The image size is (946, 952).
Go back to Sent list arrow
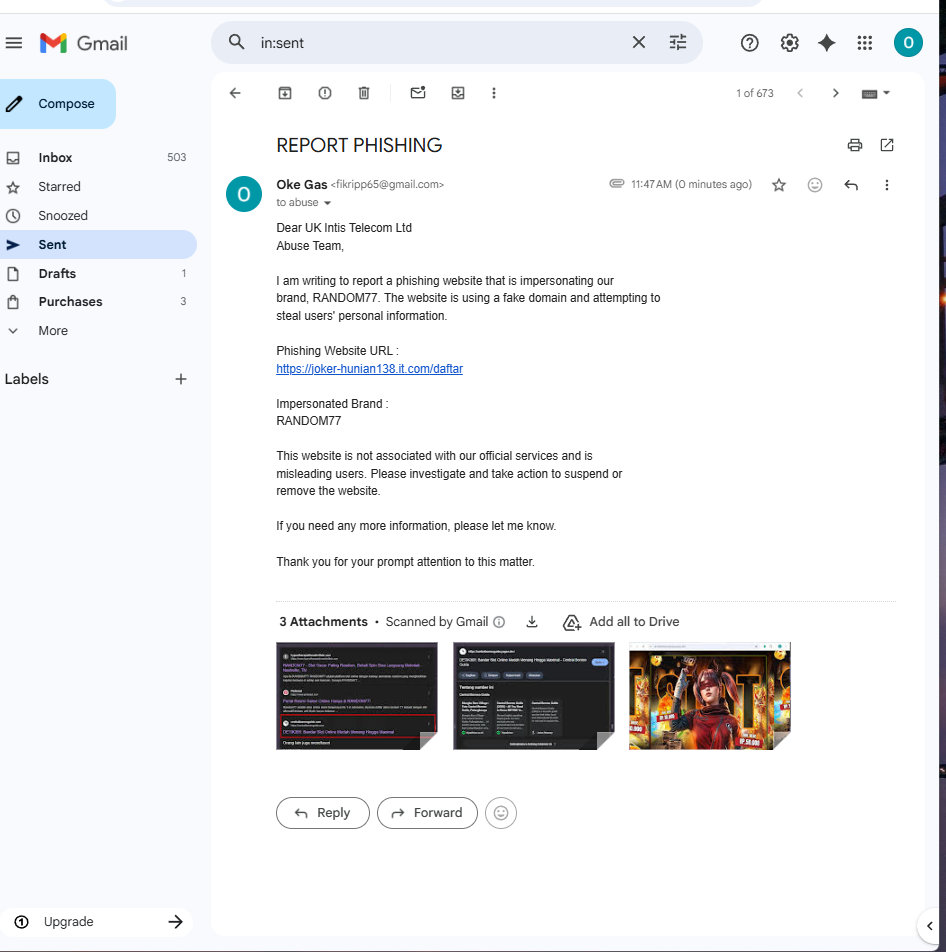tap(235, 93)
